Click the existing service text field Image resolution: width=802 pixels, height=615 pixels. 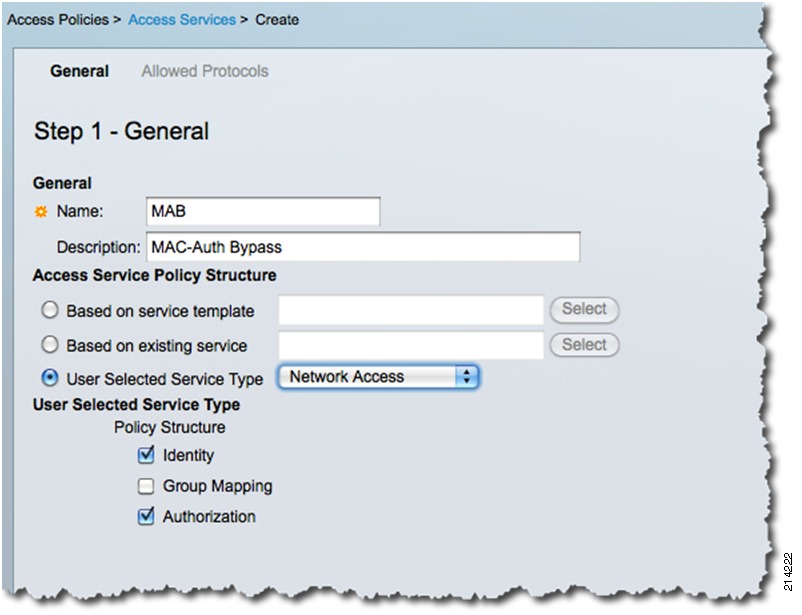411,345
